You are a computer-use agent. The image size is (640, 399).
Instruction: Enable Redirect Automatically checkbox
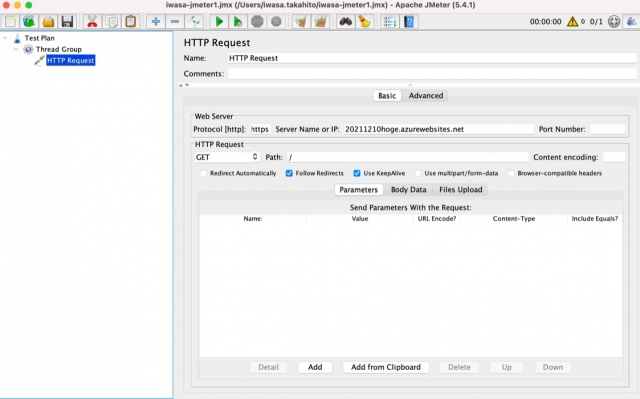(x=204, y=173)
